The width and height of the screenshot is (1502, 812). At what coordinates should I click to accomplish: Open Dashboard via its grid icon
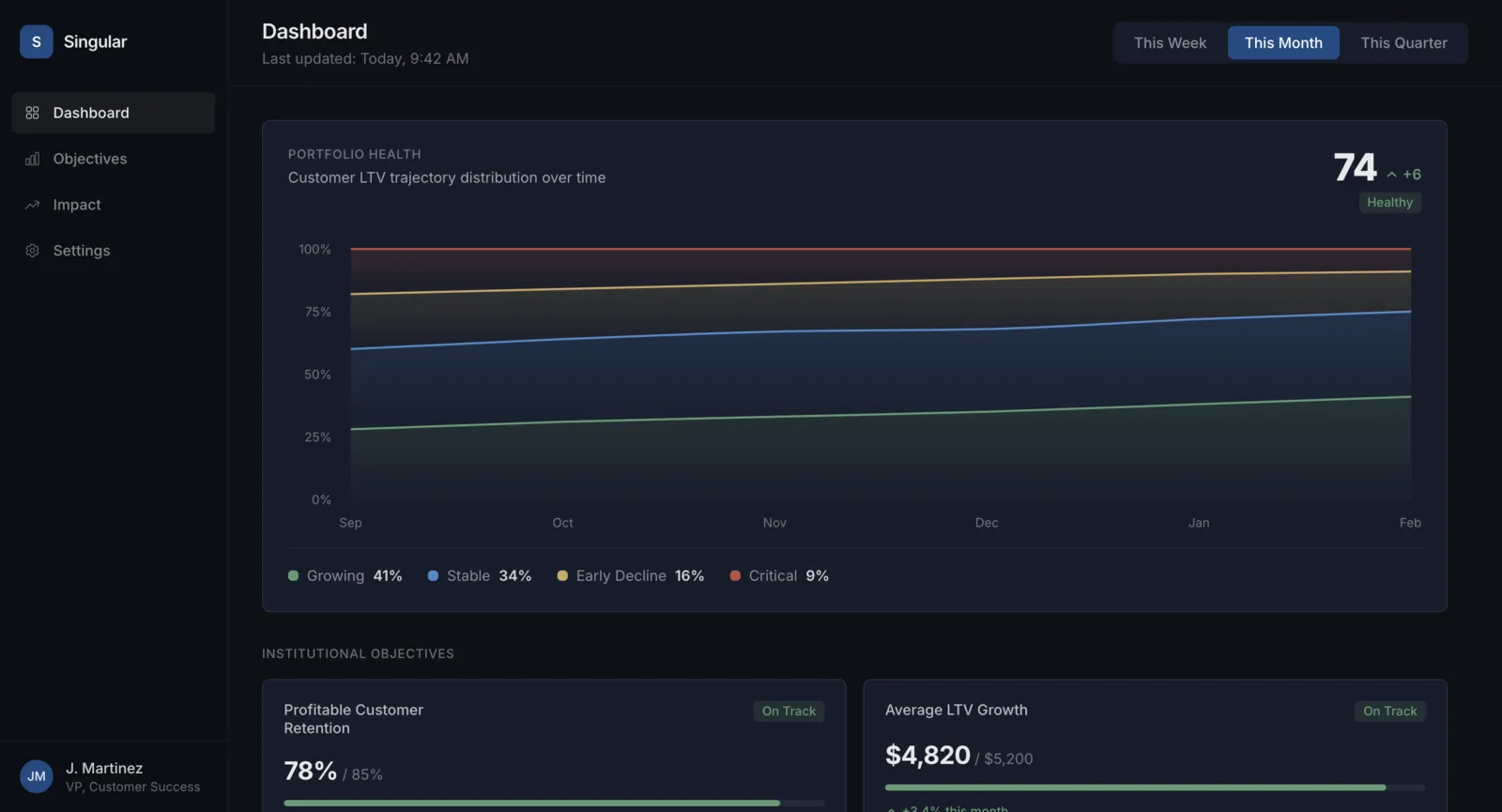(32, 113)
